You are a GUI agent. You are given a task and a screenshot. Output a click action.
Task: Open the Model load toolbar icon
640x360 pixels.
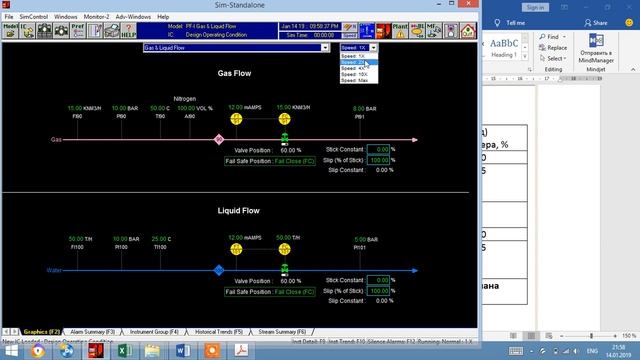[x=11, y=31]
